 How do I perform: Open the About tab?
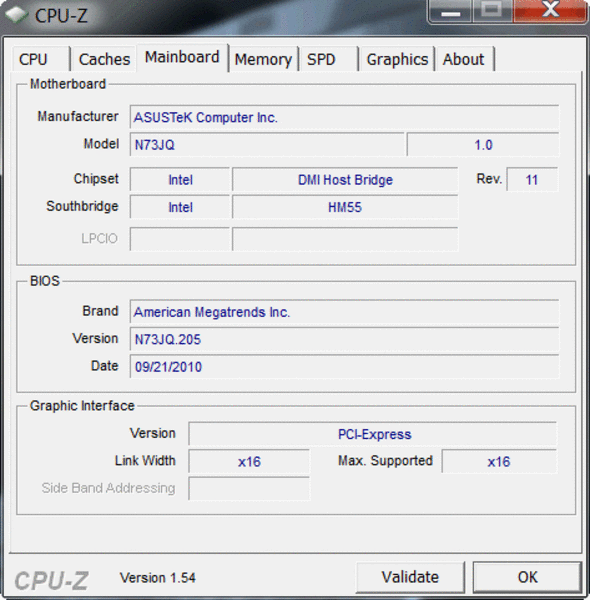click(465, 59)
